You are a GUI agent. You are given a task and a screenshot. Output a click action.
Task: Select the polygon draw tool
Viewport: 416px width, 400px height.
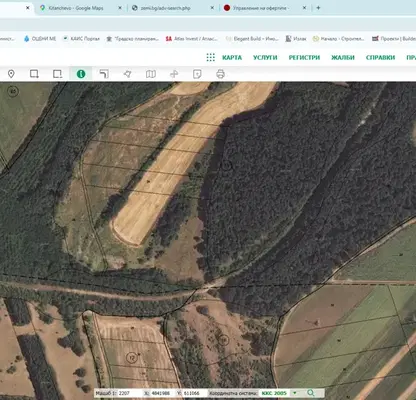tap(127, 74)
